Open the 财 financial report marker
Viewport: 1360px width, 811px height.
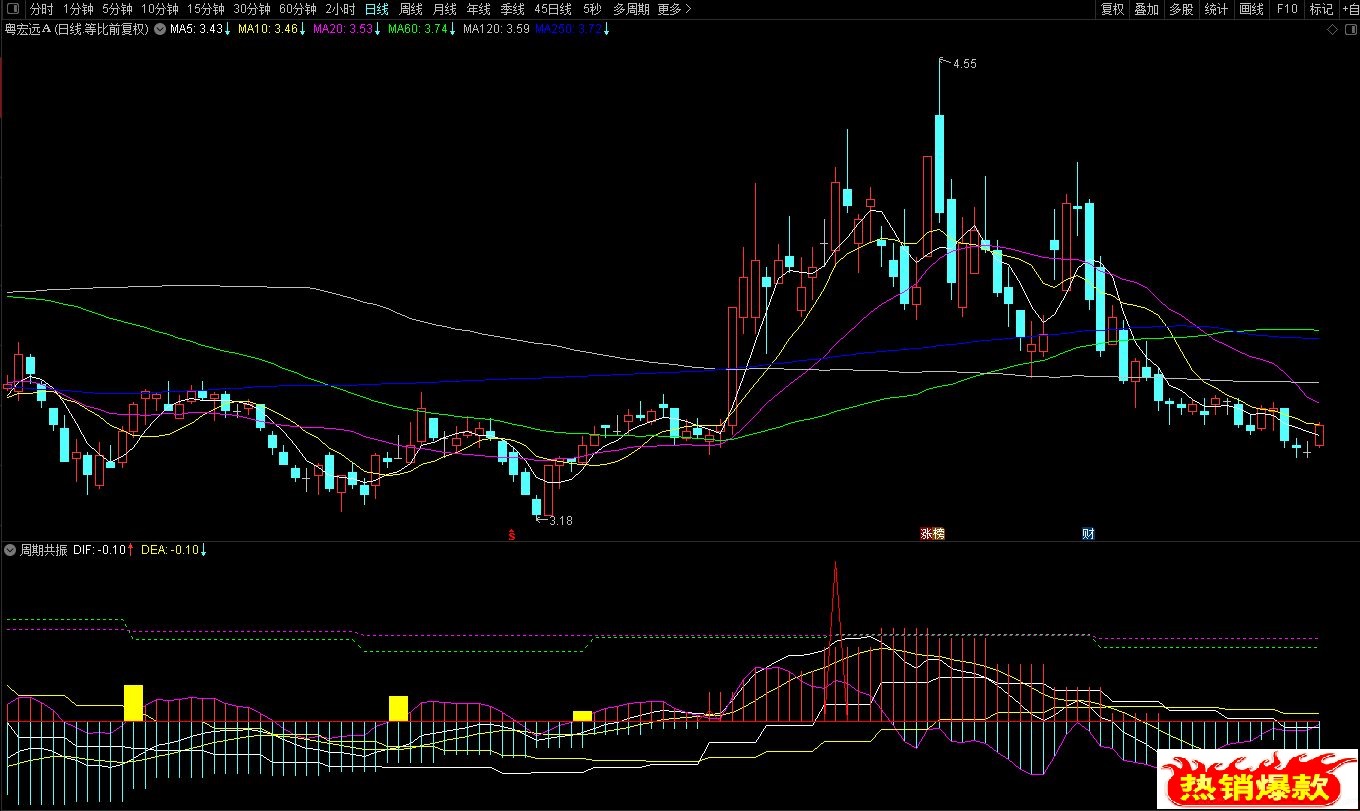[1088, 534]
